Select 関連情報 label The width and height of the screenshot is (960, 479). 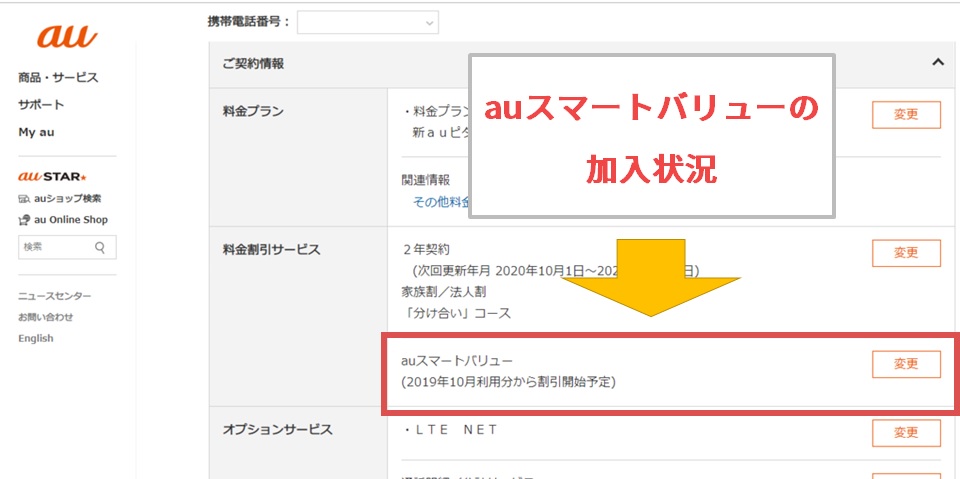tap(426, 180)
